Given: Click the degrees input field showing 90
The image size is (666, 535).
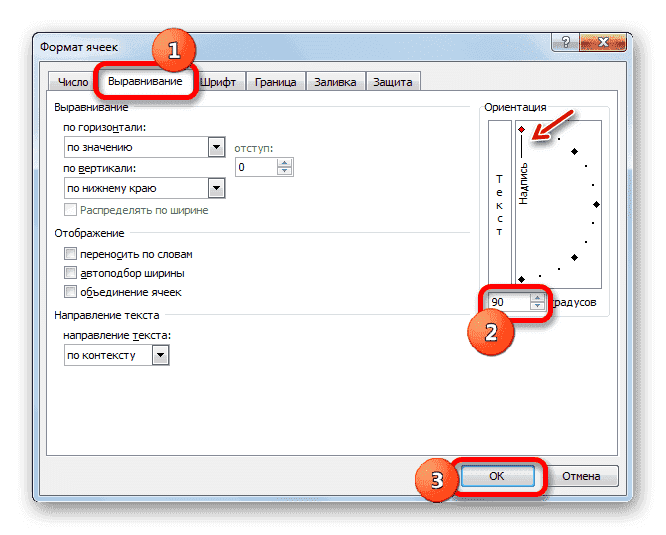Looking at the screenshot, I should click(x=509, y=301).
